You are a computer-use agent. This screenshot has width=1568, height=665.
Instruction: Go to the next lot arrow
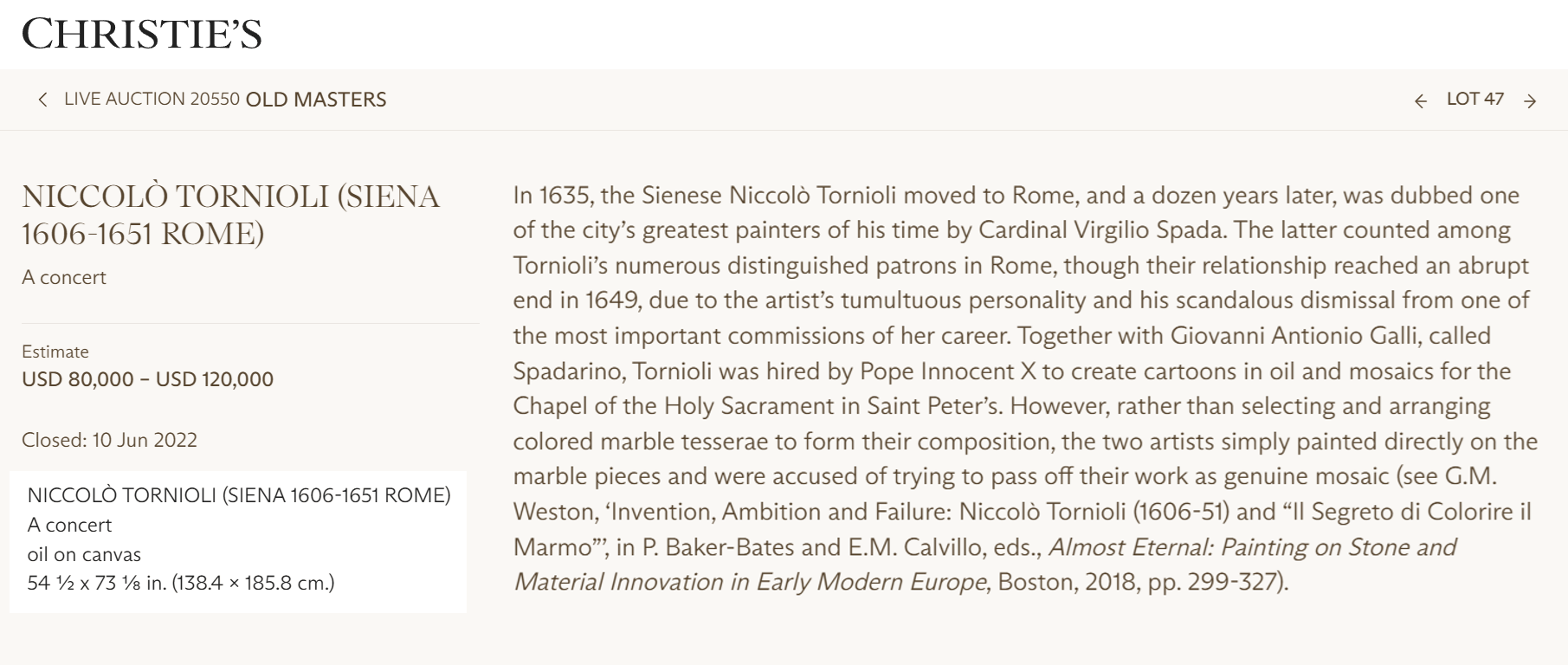click(1530, 101)
